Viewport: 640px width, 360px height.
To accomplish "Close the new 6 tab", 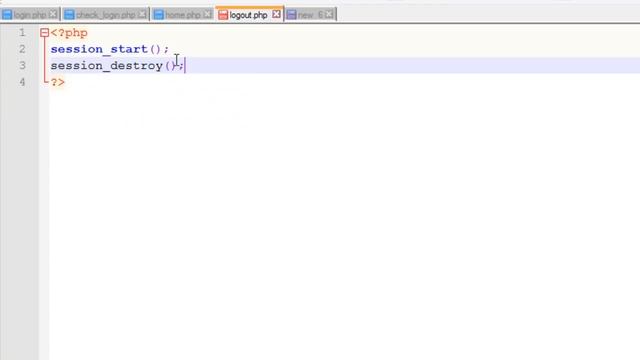I will click(329, 15).
